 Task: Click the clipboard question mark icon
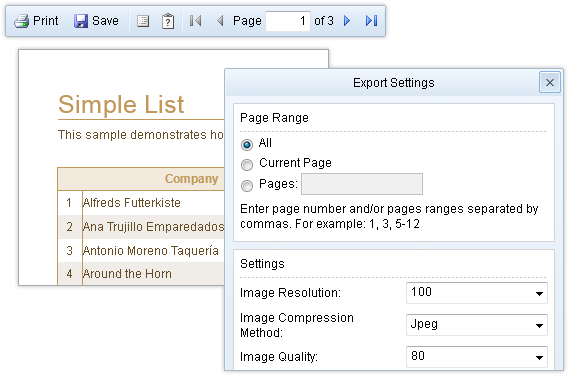click(x=168, y=21)
